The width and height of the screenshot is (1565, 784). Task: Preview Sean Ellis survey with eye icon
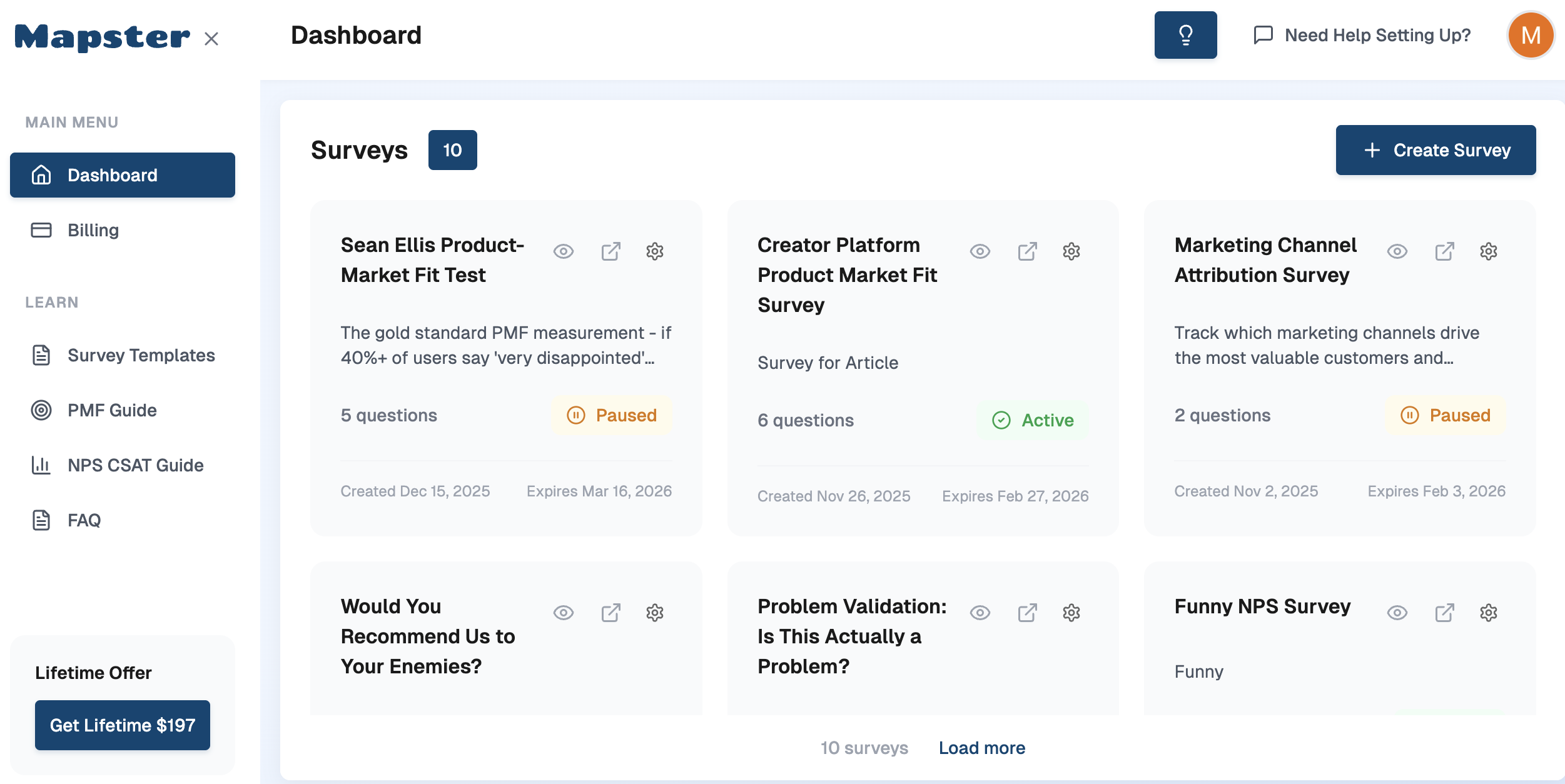(x=563, y=251)
